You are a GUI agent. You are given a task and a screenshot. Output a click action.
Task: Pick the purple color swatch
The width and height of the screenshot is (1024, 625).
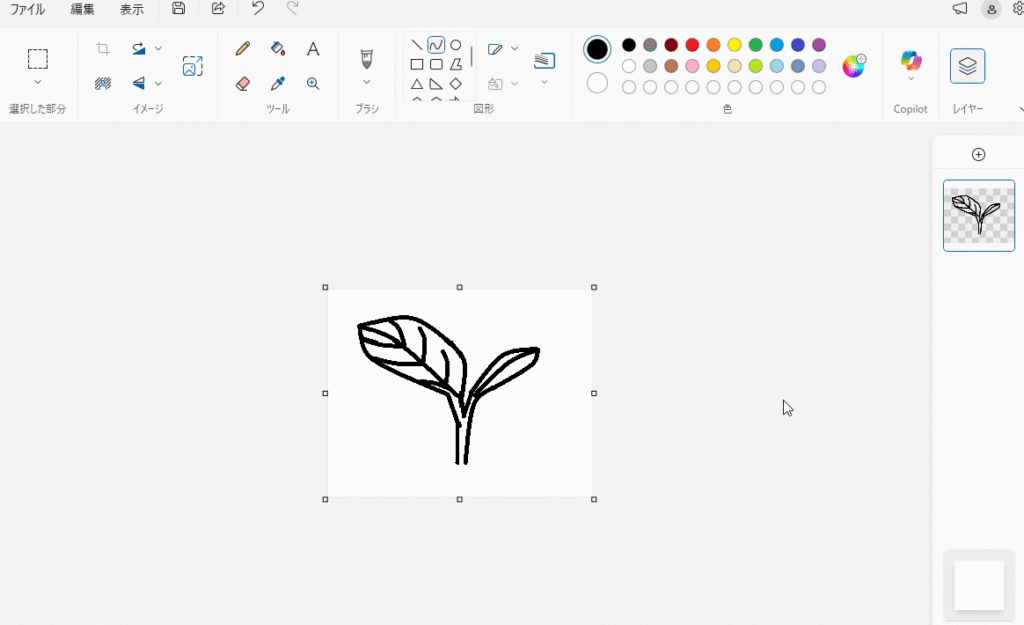tap(819, 44)
